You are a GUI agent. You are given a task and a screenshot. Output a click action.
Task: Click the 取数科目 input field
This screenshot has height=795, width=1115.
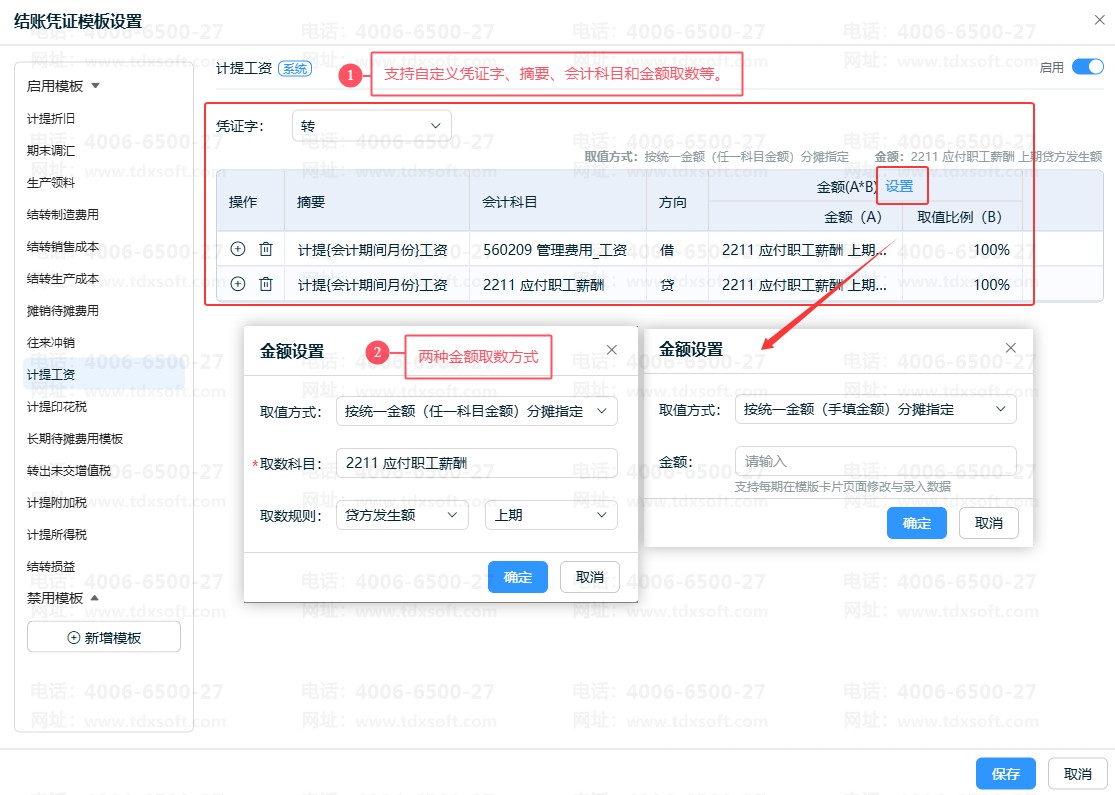pos(476,463)
